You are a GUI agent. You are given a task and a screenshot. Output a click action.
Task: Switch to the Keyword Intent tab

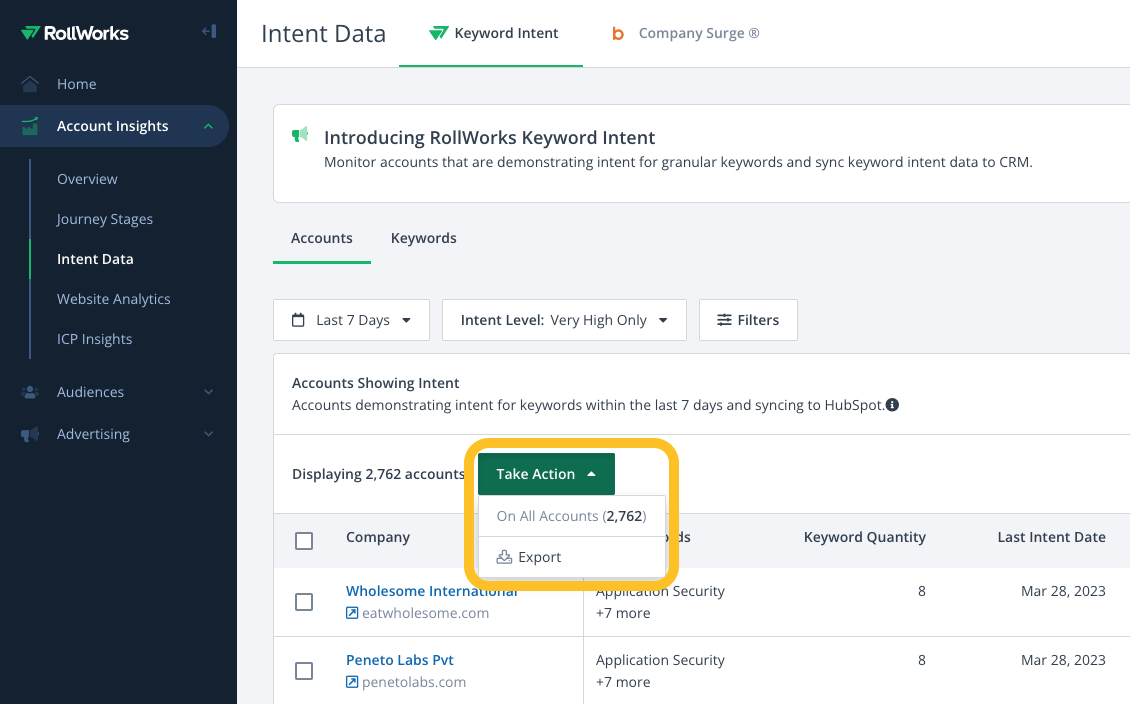[x=493, y=34]
